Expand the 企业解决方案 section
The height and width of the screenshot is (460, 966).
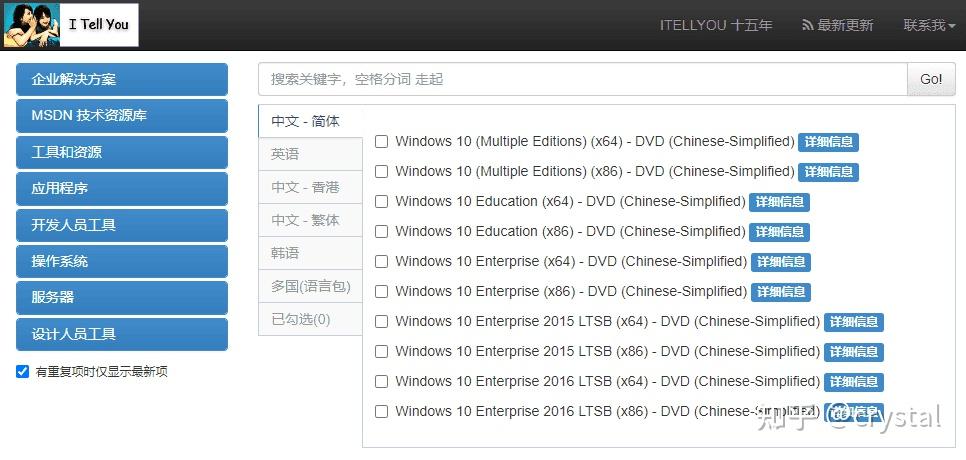click(x=122, y=79)
